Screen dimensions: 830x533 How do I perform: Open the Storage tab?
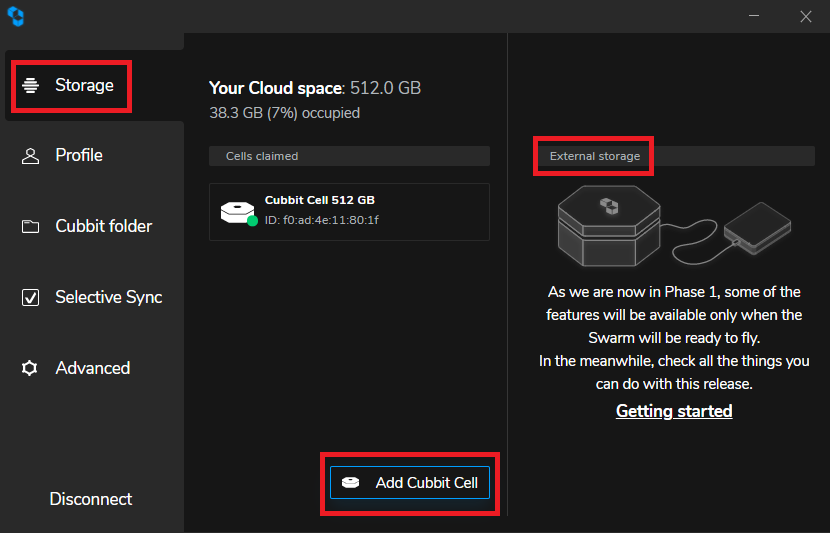[94, 85]
